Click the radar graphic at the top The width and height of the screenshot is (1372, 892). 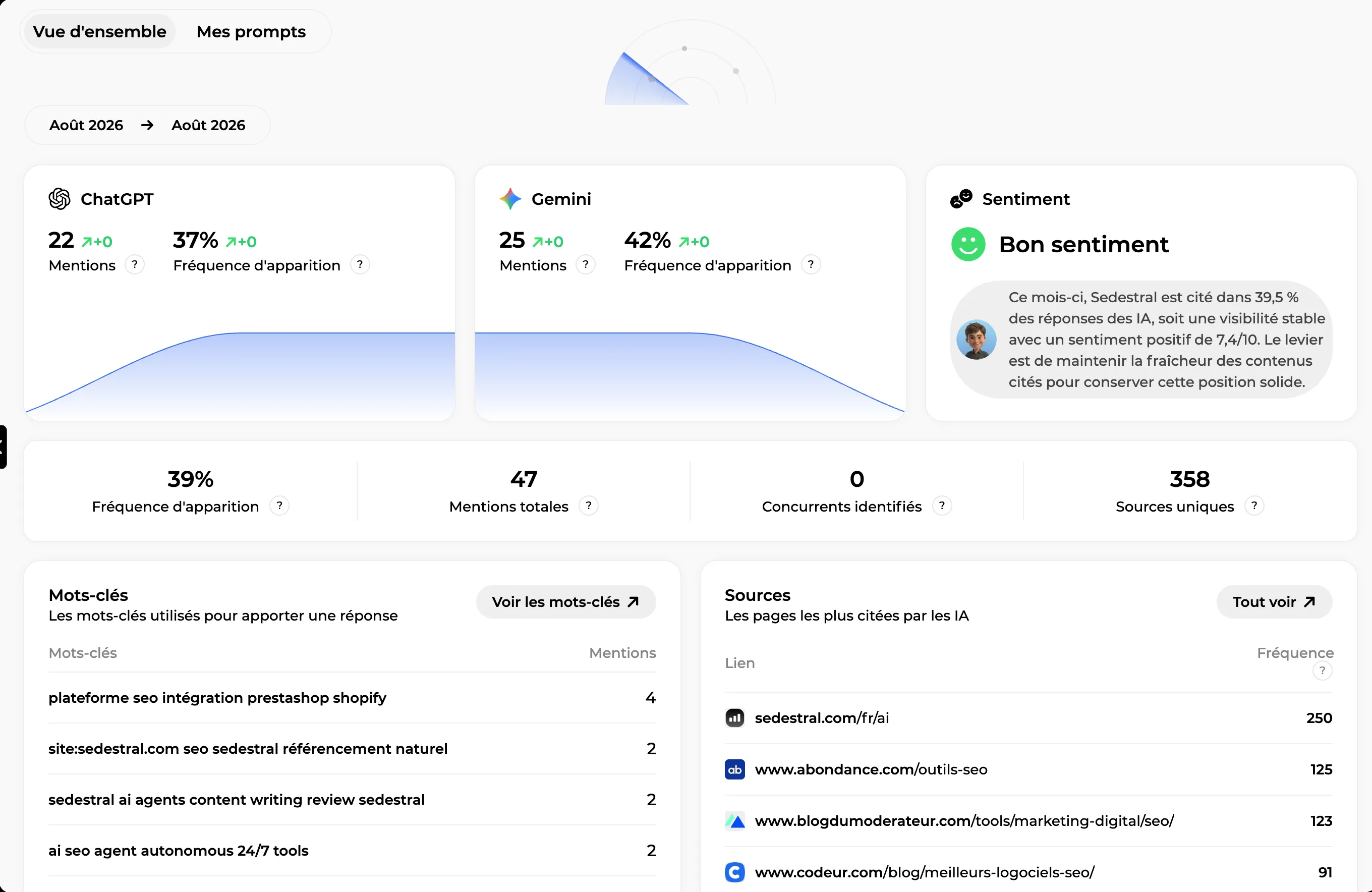pos(690,62)
